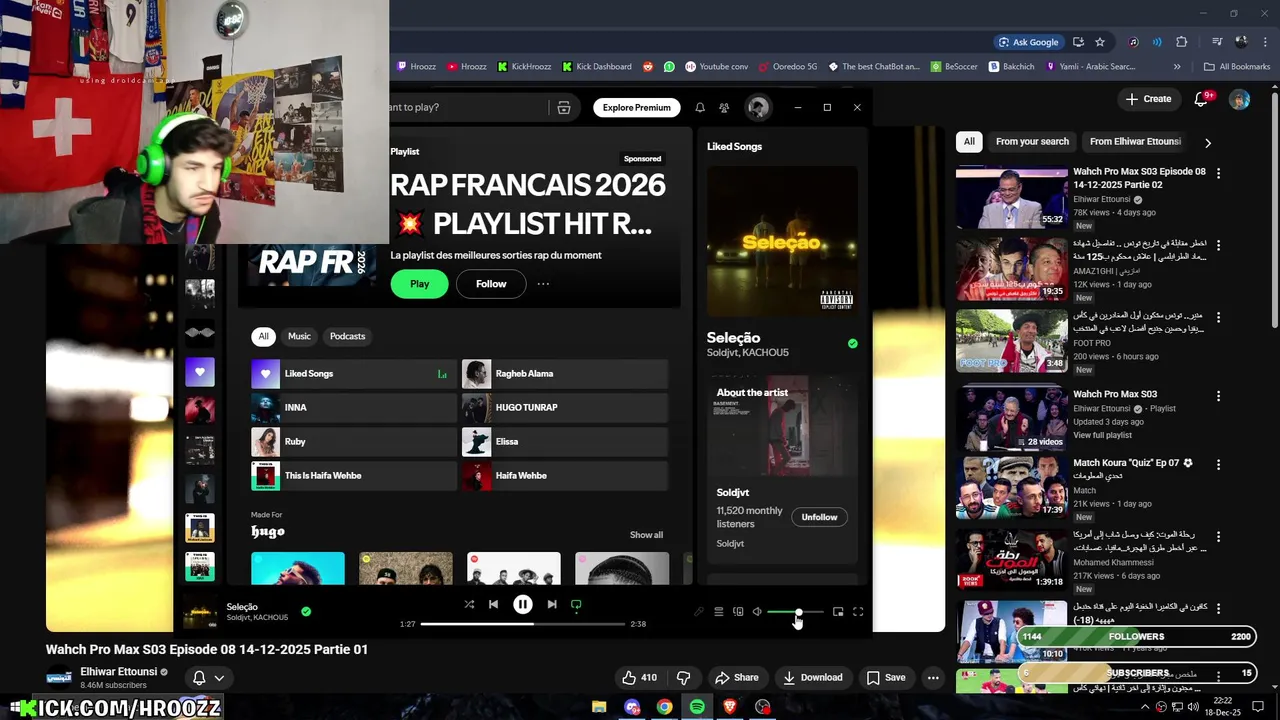Open YouTube account avatar menu
This screenshot has width=1280, height=720.
point(1239,100)
